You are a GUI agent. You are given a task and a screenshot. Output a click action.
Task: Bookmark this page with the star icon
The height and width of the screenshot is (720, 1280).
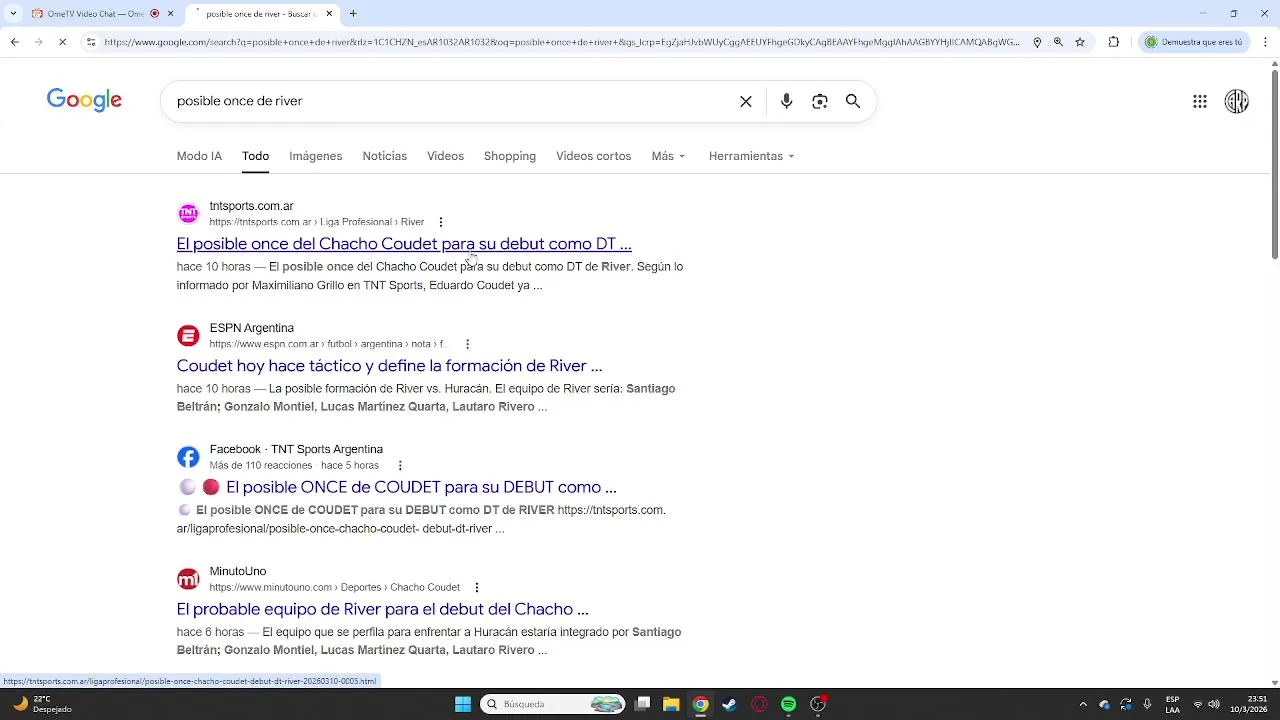(x=1080, y=42)
